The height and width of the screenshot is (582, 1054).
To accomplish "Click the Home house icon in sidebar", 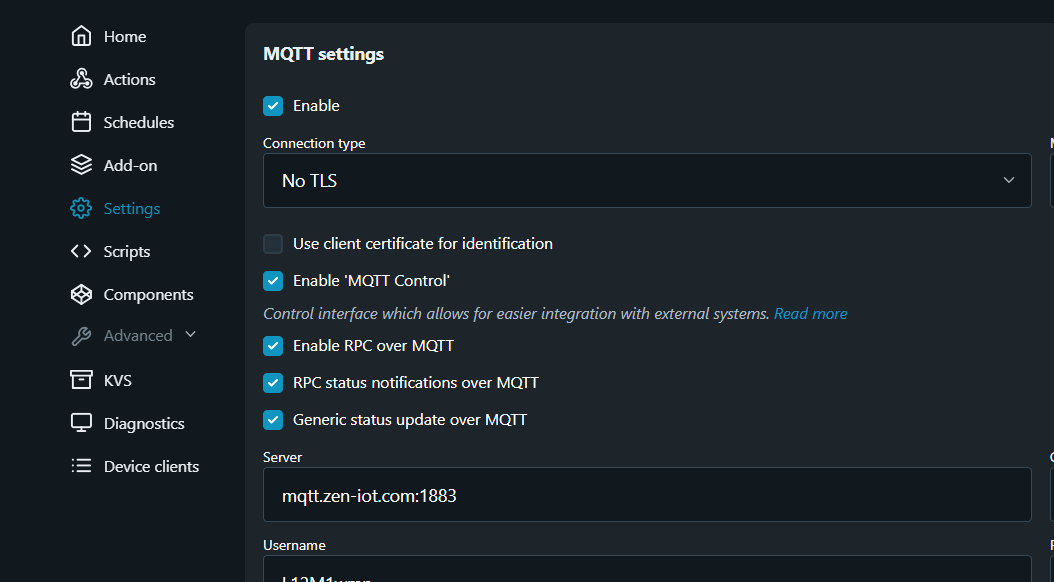I will point(81,36).
